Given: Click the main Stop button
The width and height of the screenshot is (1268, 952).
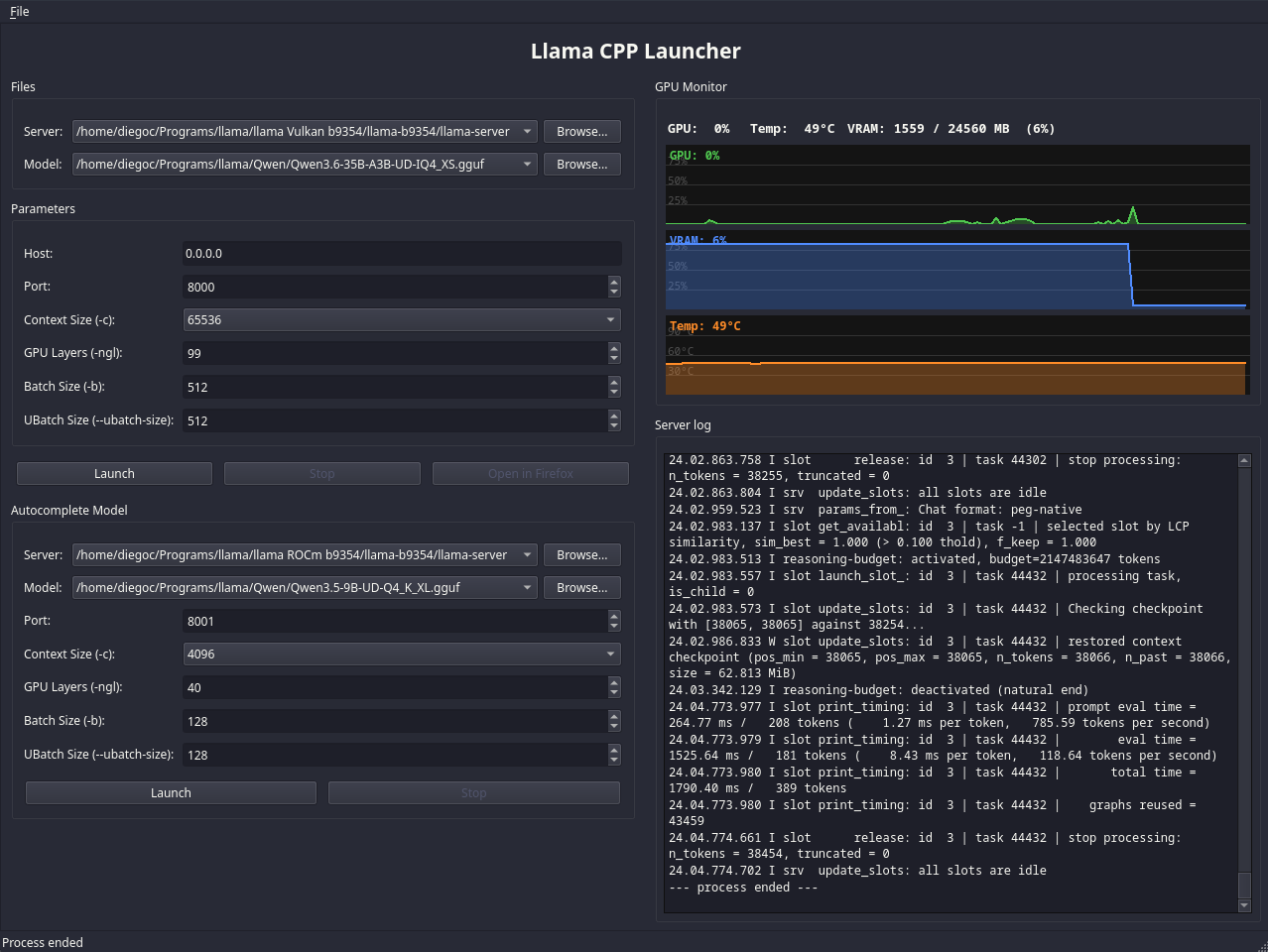Looking at the screenshot, I should tap(321, 474).
